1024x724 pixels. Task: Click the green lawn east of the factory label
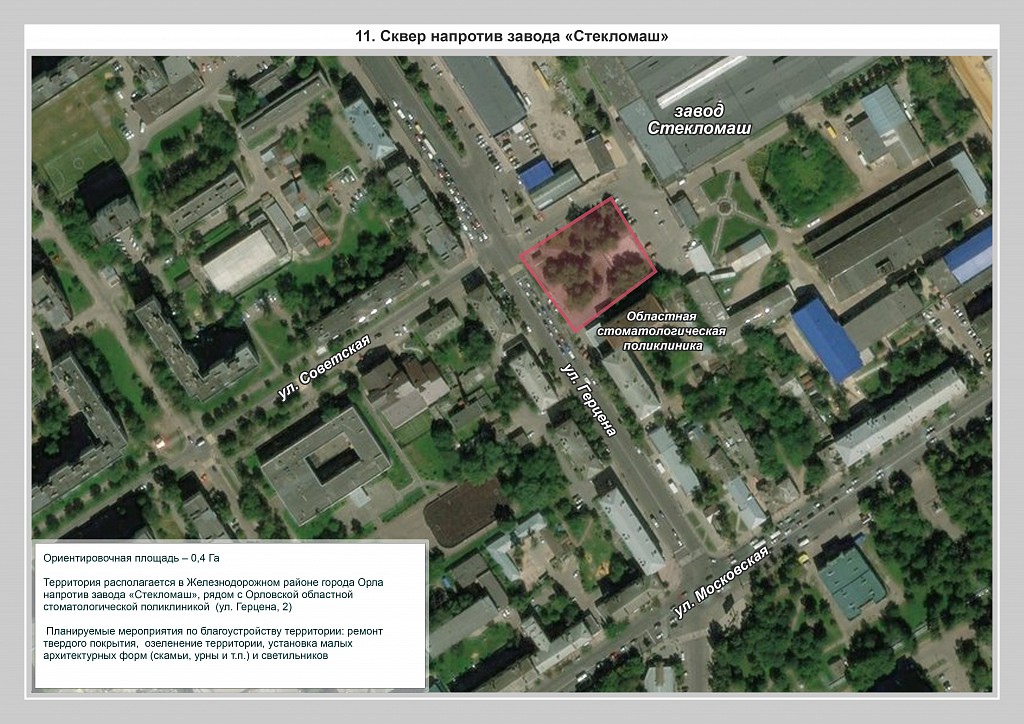802,178
